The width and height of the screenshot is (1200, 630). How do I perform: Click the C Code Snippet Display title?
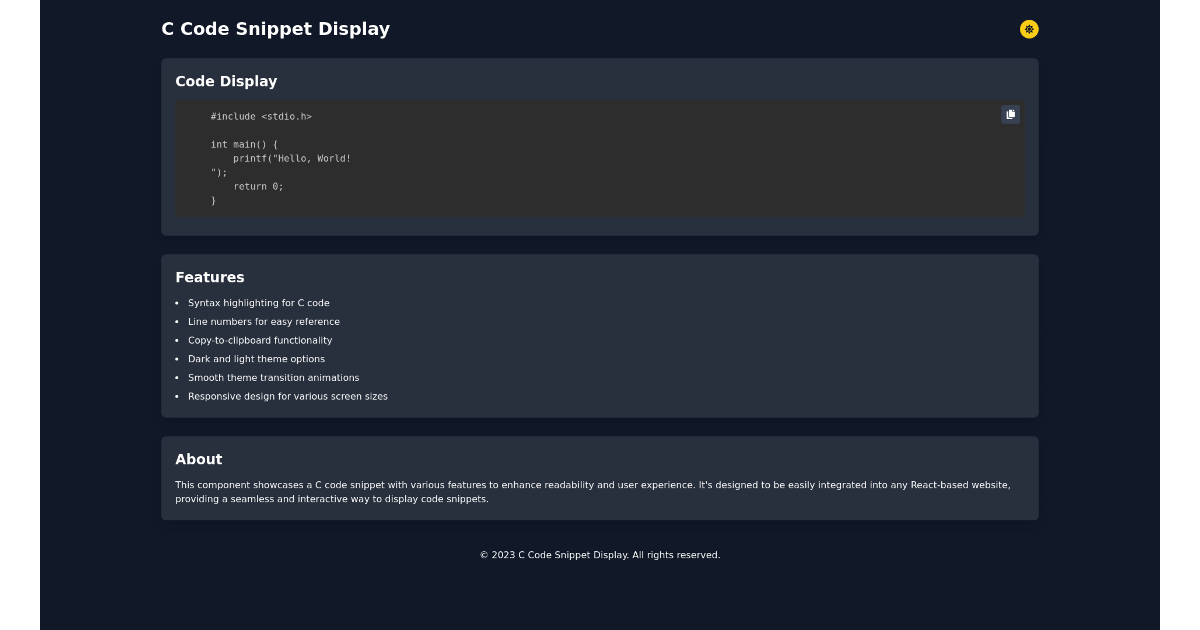click(x=276, y=29)
